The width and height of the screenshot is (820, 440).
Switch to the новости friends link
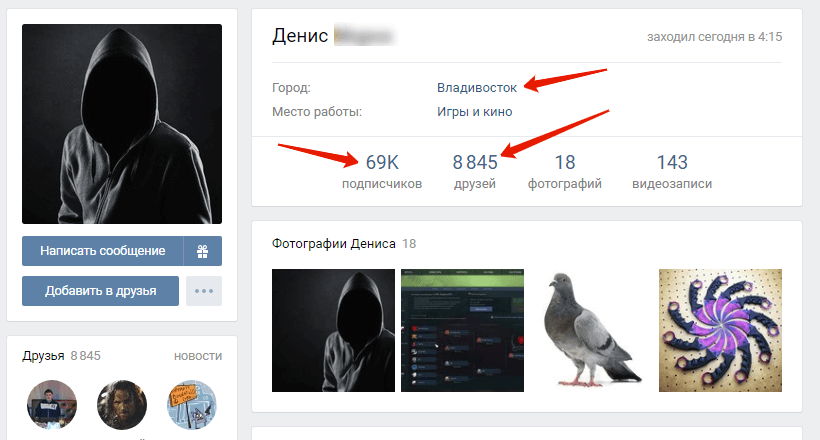[198, 356]
